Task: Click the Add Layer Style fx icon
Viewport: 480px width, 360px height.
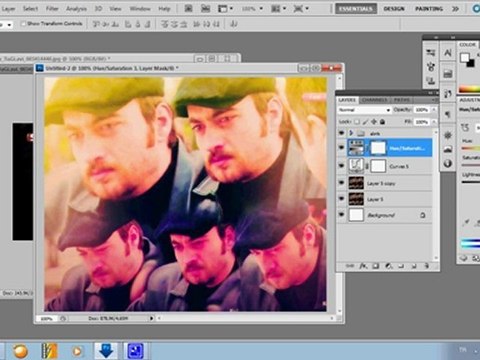Action: [x=363, y=266]
